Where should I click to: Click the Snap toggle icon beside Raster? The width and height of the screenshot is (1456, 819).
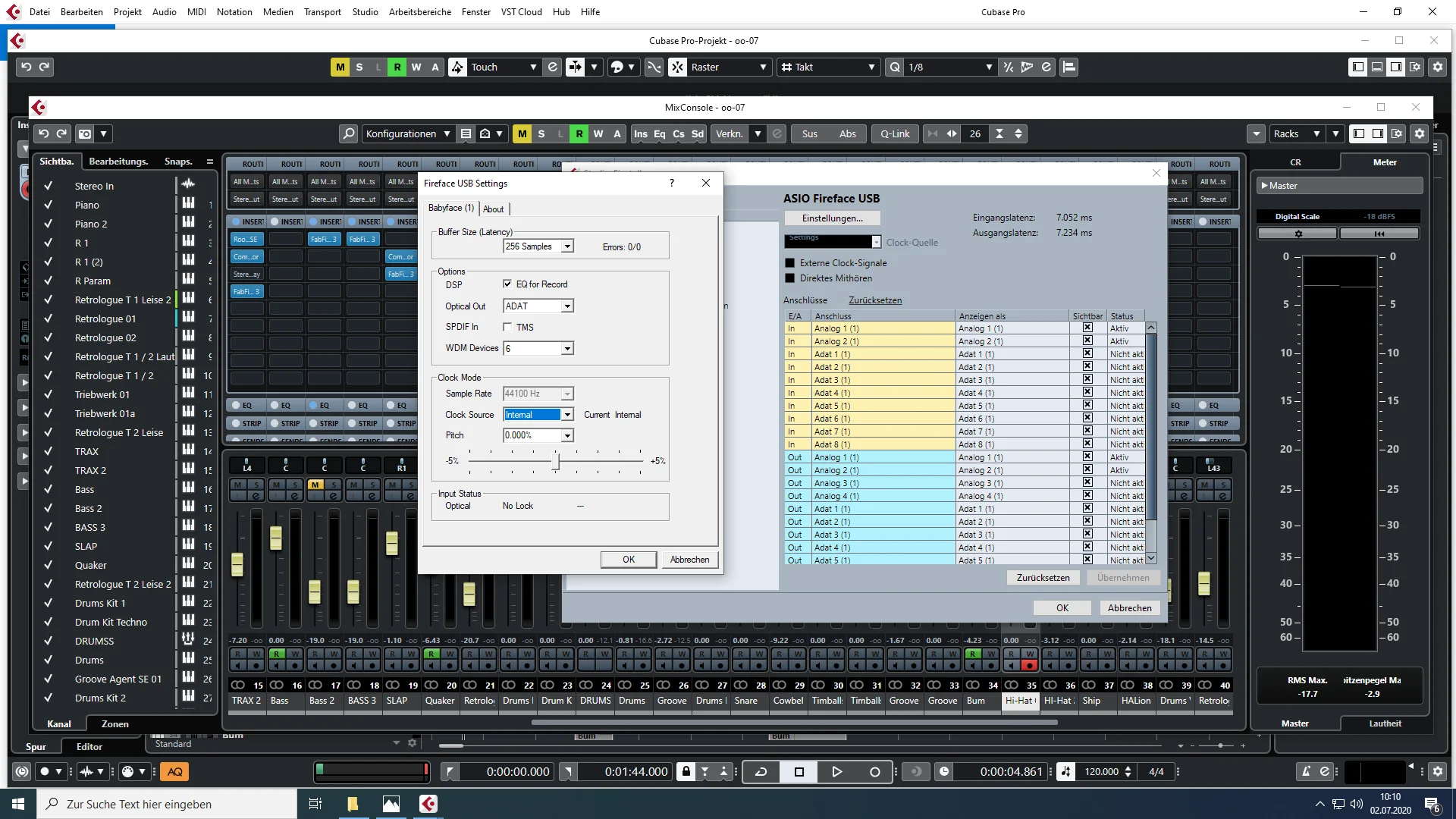pos(677,67)
